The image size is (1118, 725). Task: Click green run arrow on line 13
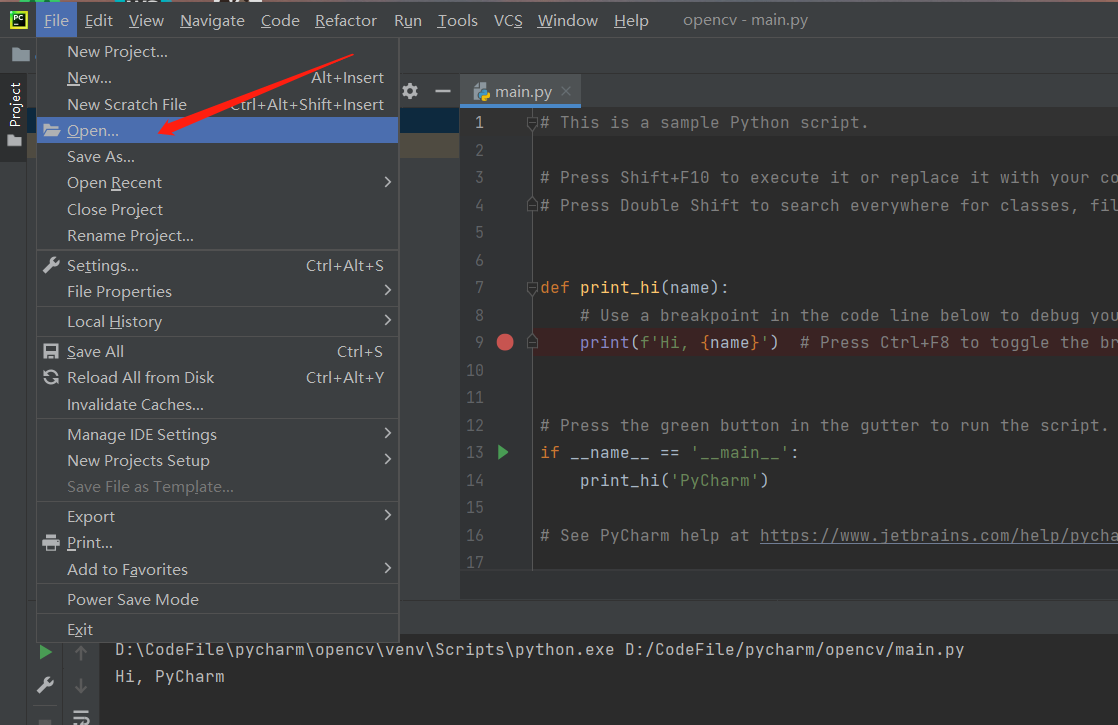click(503, 452)
